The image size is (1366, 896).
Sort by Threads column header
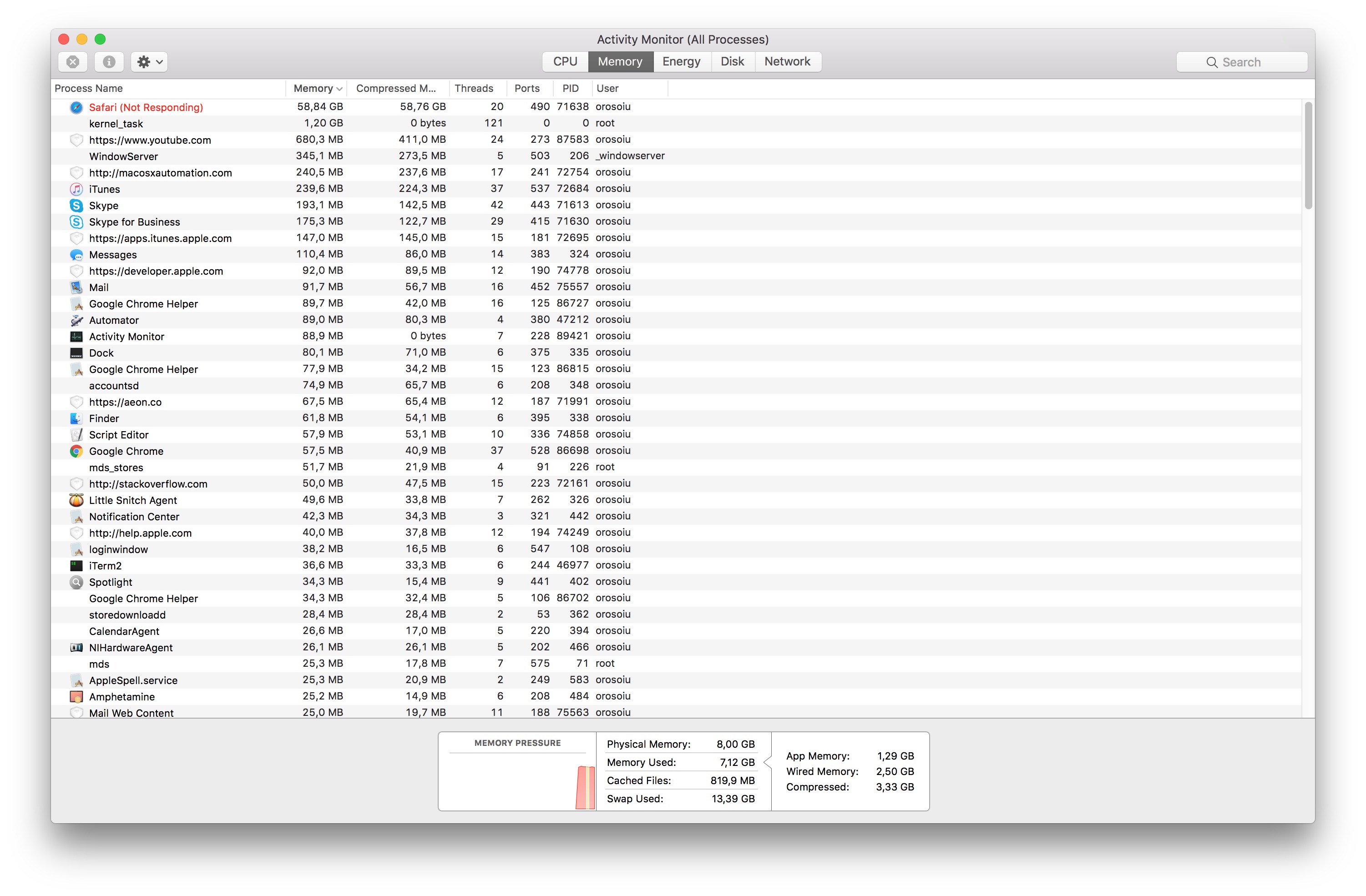coord(477,88)
